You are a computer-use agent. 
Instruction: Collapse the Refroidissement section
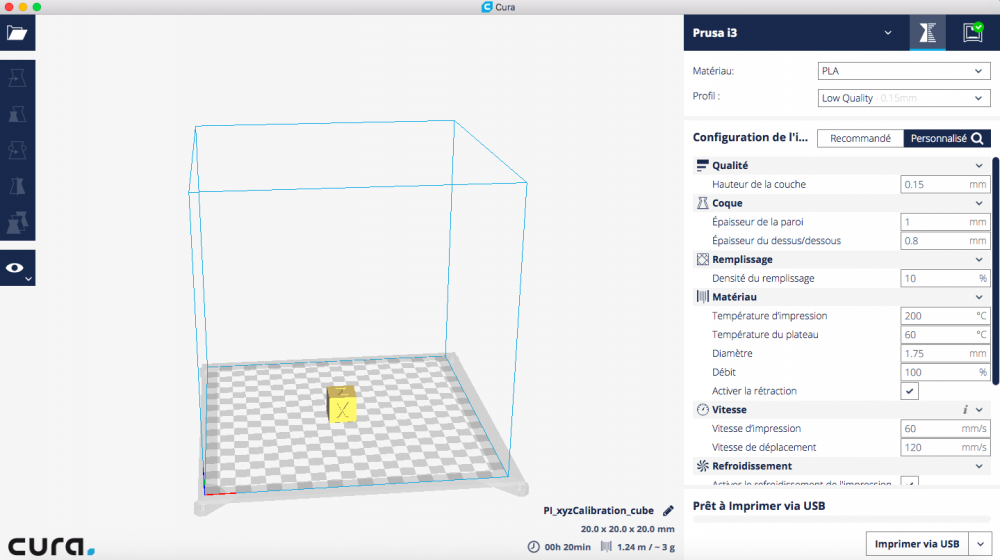pos(979,466)
